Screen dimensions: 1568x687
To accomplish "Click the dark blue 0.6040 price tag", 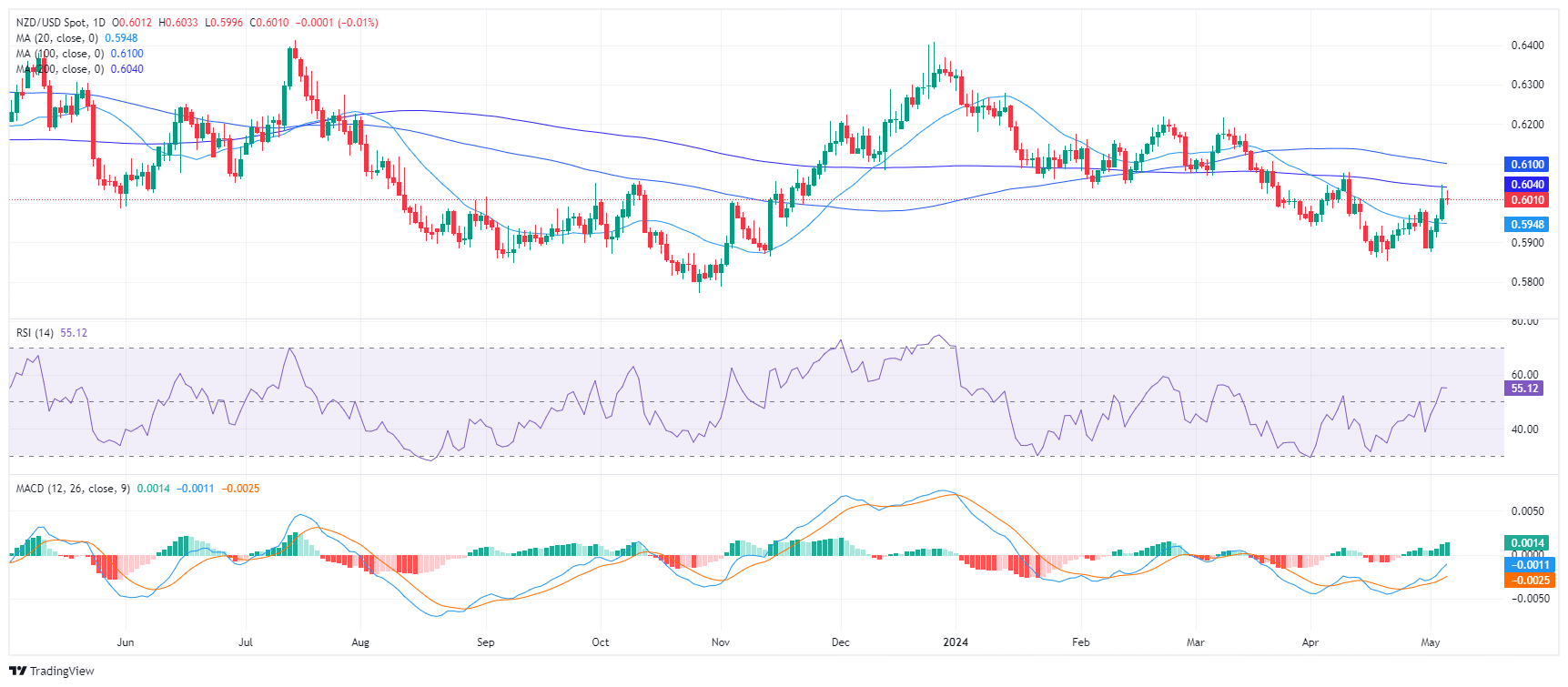I will pos(1527,185).
